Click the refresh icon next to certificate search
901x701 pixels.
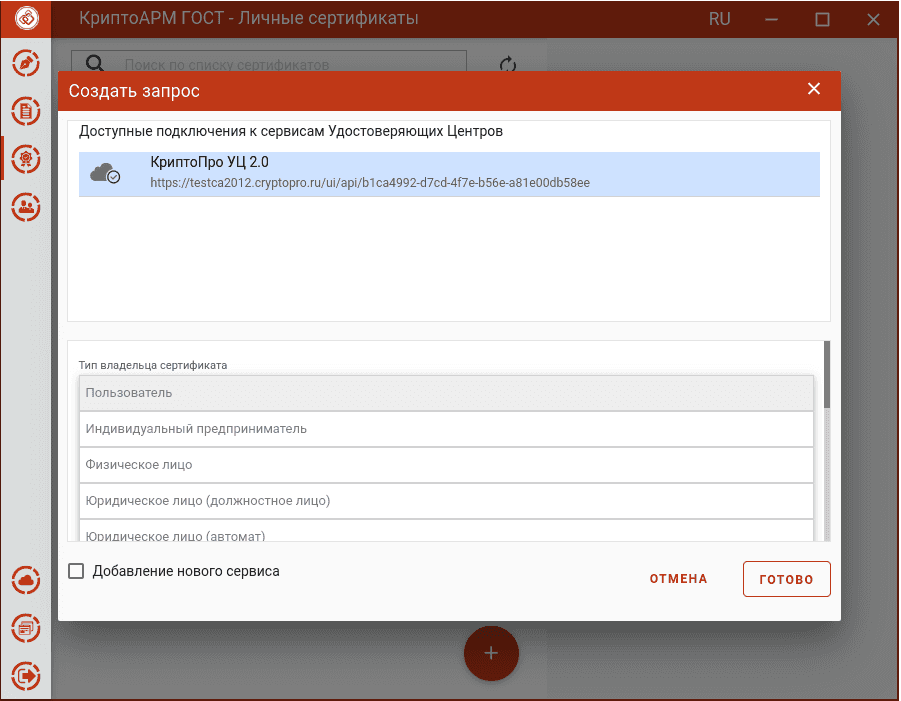(x=508, y=64)
